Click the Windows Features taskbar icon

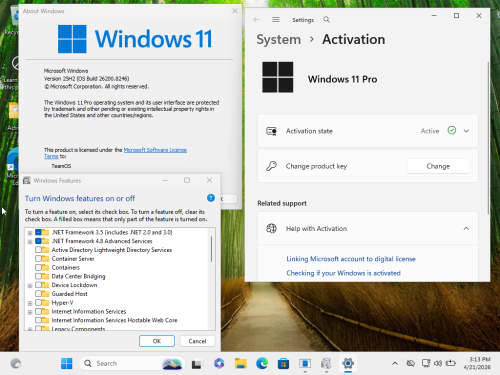326,363
